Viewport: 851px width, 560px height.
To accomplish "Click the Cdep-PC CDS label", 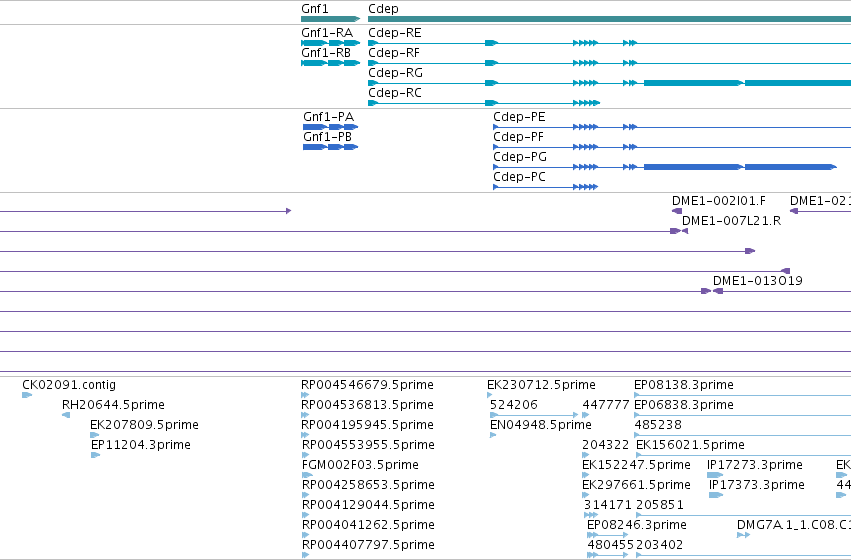I will pos(519,177).
